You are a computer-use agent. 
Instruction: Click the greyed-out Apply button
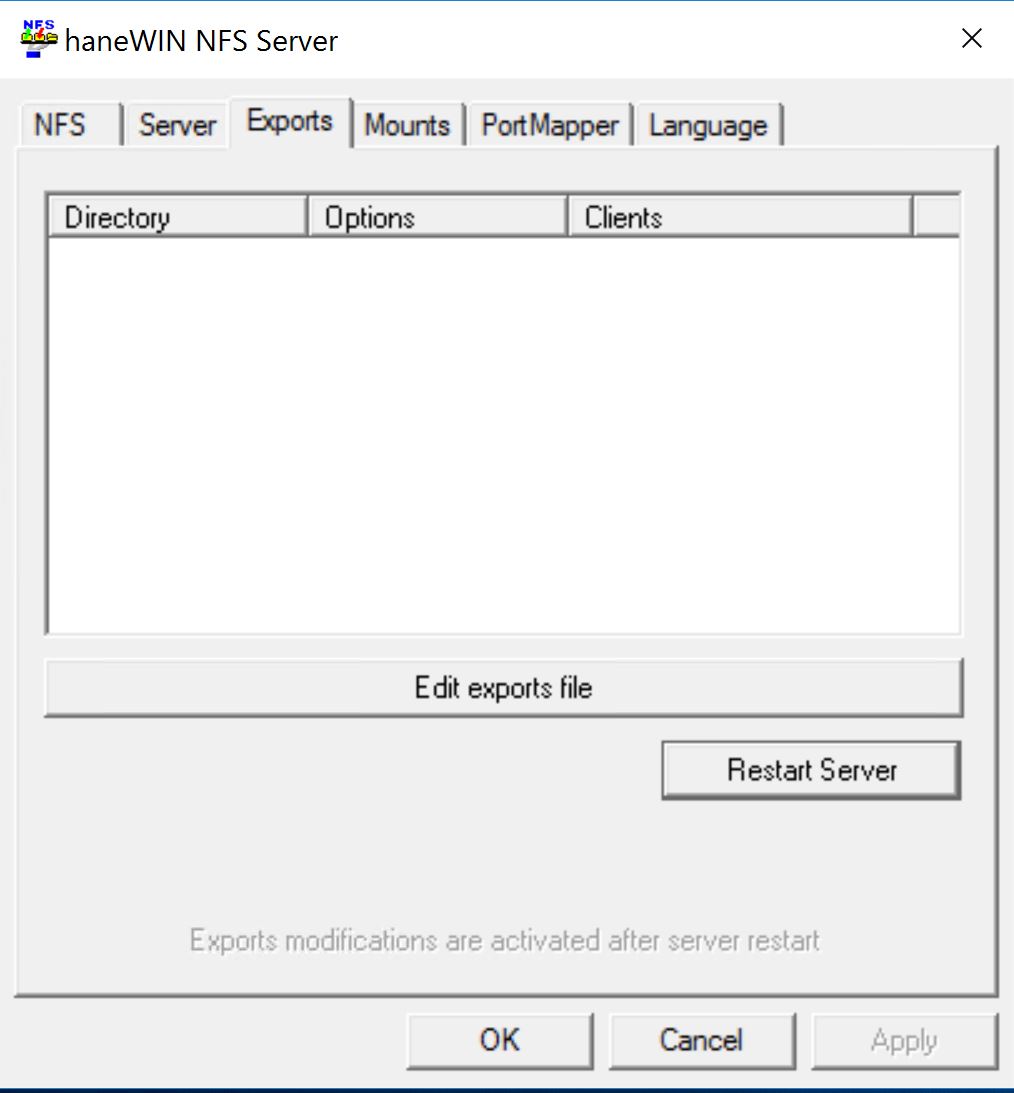pyautogui.click(x=904, y=1041)
